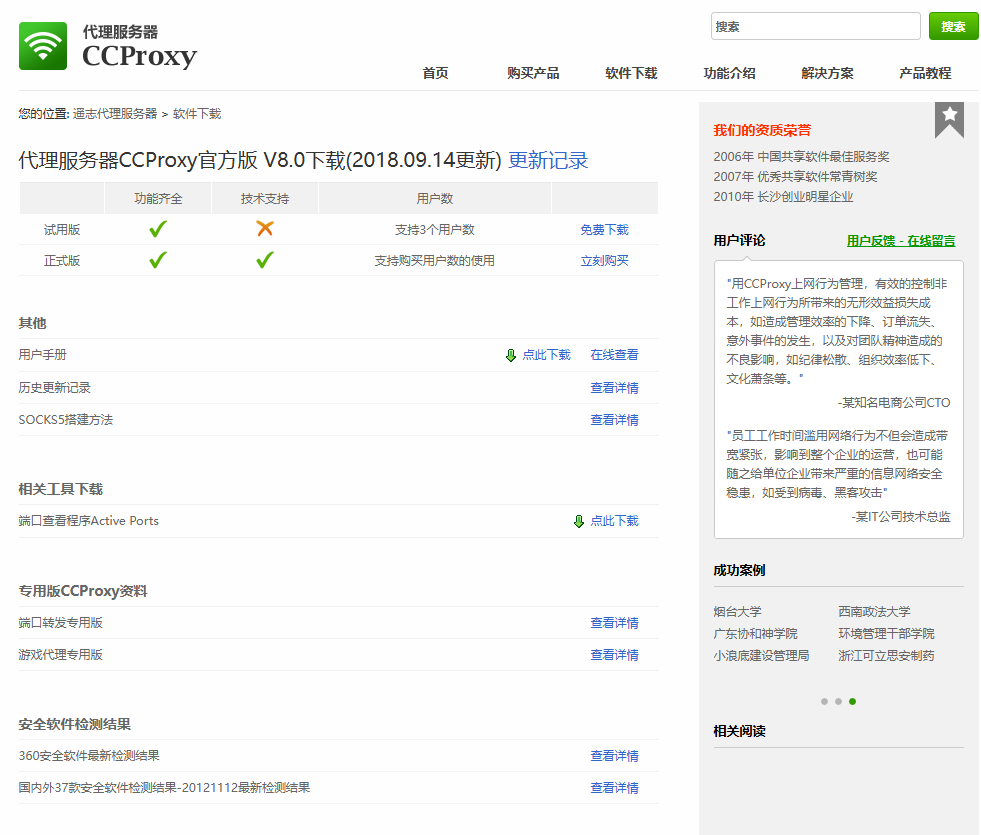Viewport: 981px width, 835px height.
Task: Click 小浪底建设管理局 in success cases
Action: coord(761,655)
